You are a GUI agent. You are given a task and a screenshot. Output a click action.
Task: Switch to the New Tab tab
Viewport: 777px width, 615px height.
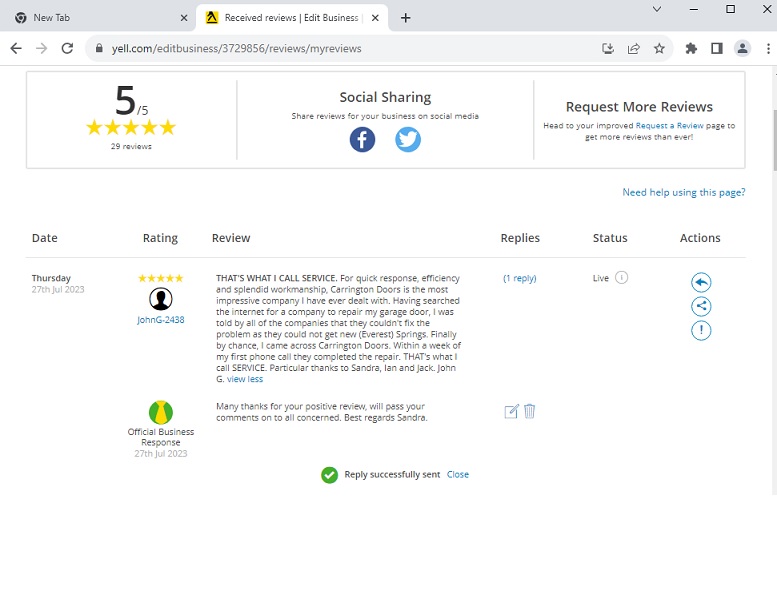[x=99, y=18]
